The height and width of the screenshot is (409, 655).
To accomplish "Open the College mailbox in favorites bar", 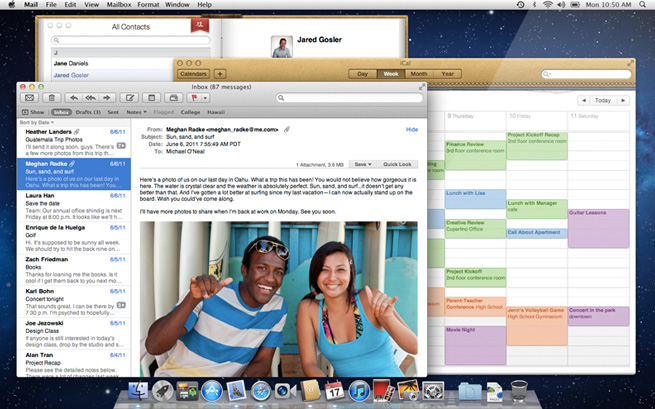I will [190, 112].
